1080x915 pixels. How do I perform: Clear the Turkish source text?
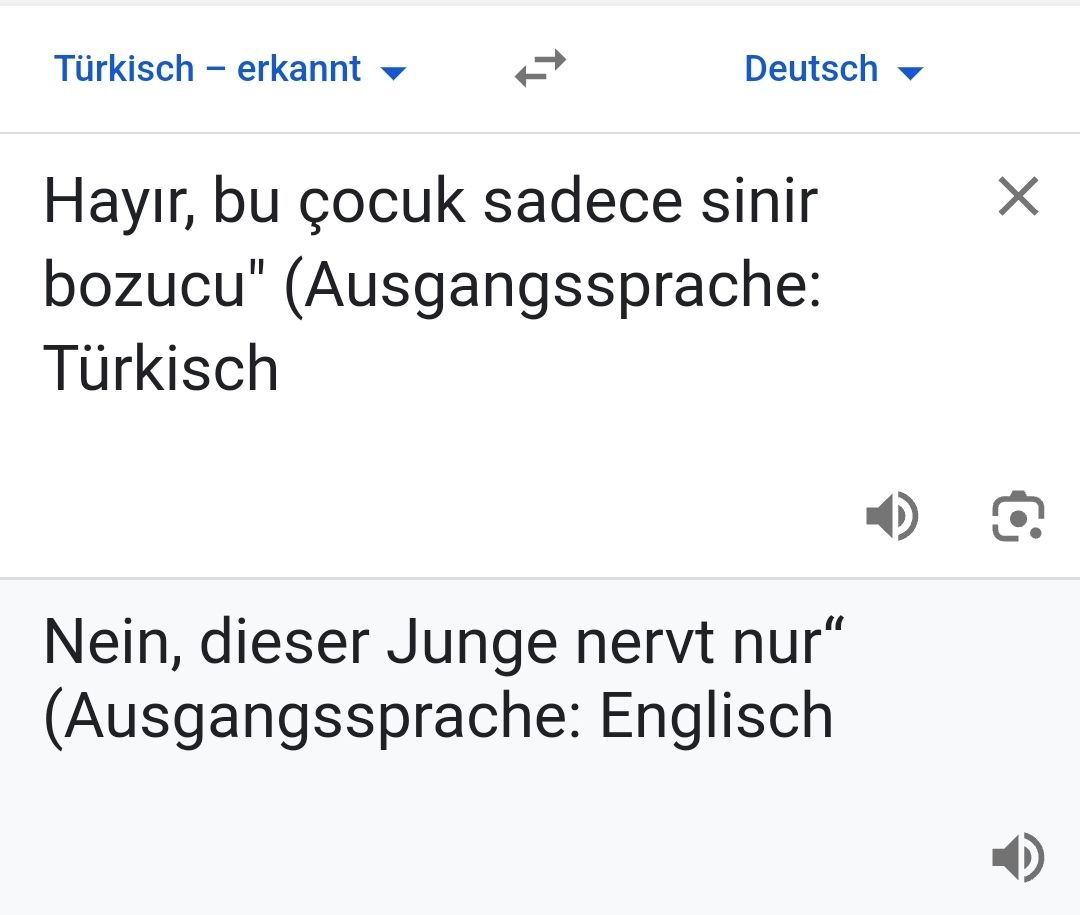(1018, 196)
